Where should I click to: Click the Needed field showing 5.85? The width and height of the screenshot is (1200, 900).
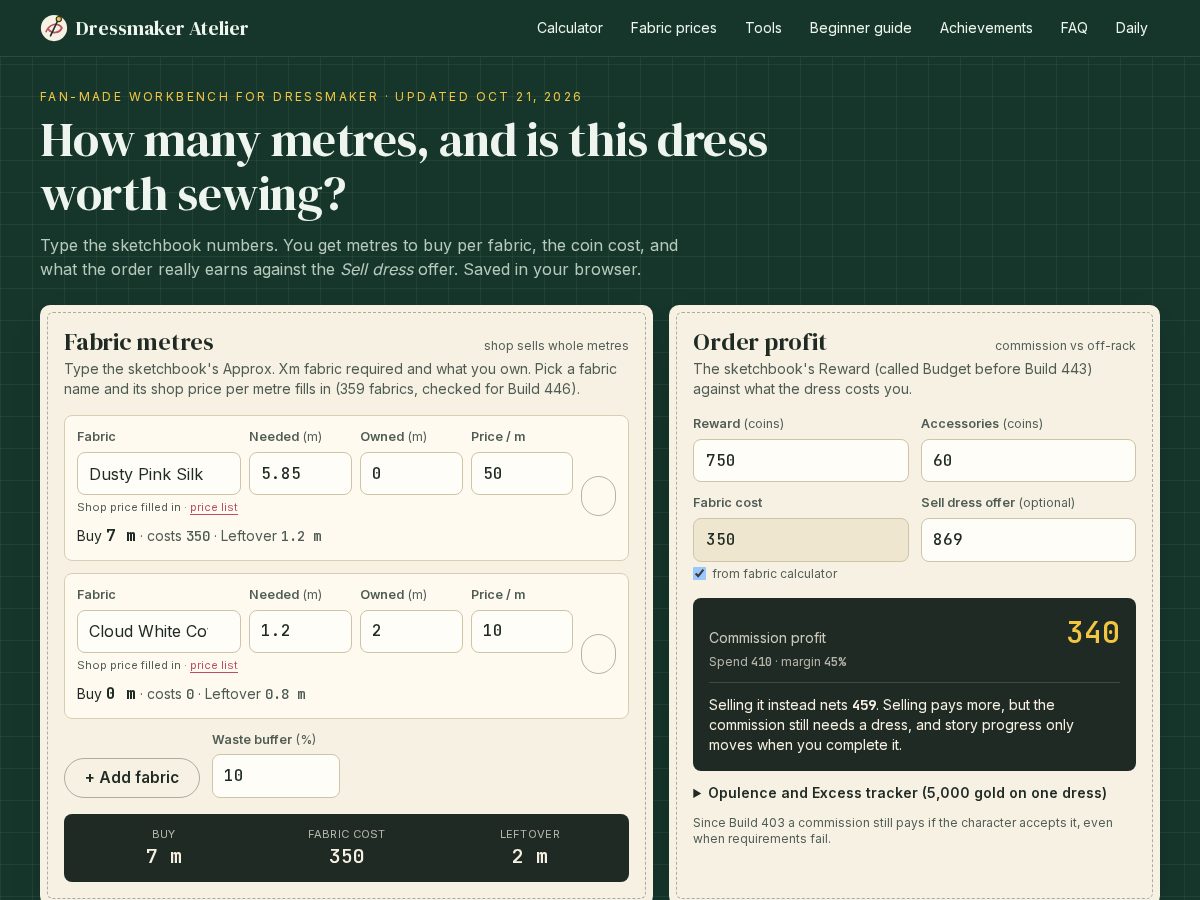[x=300, y=474]
